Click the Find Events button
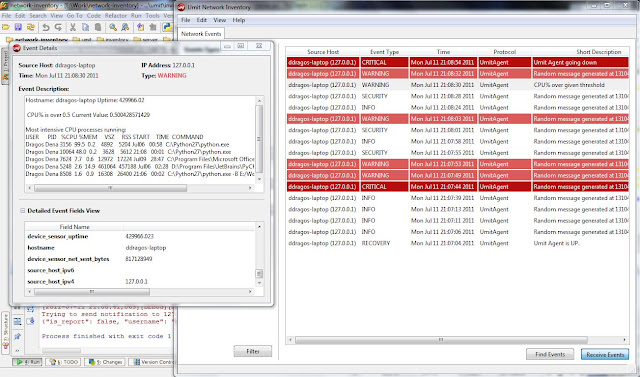The height and width of the screenshot is (377, 640). (x=550, y=354)
